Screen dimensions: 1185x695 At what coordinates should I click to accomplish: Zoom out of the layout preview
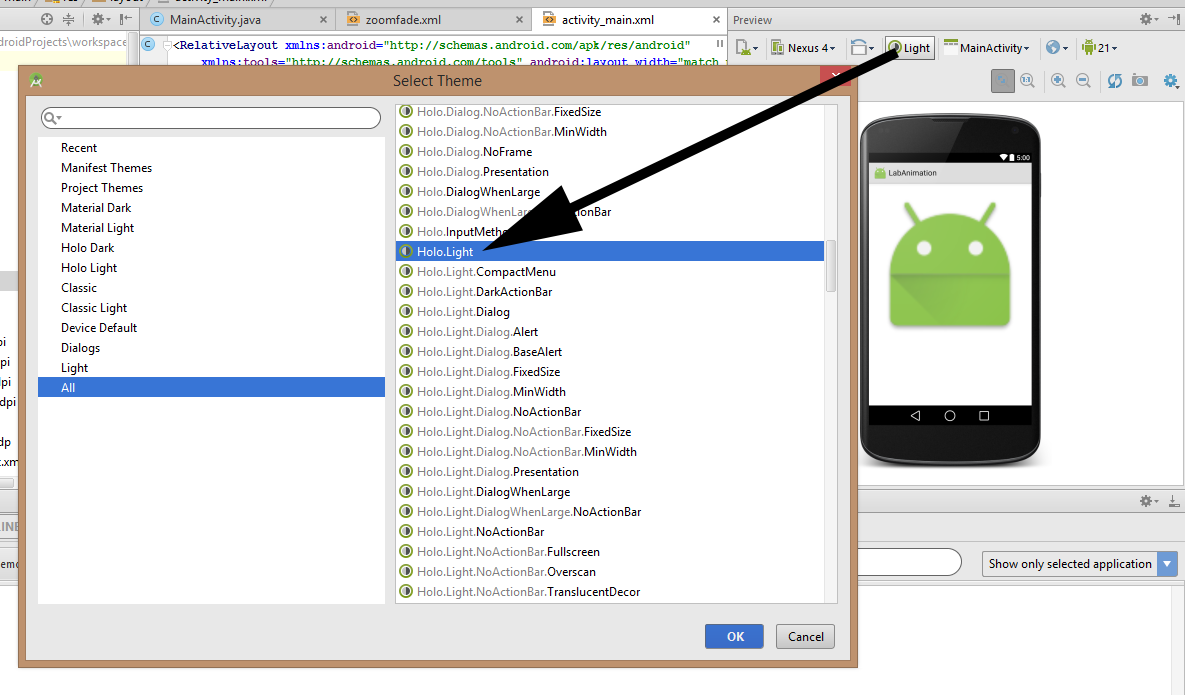coord(1083,81)
